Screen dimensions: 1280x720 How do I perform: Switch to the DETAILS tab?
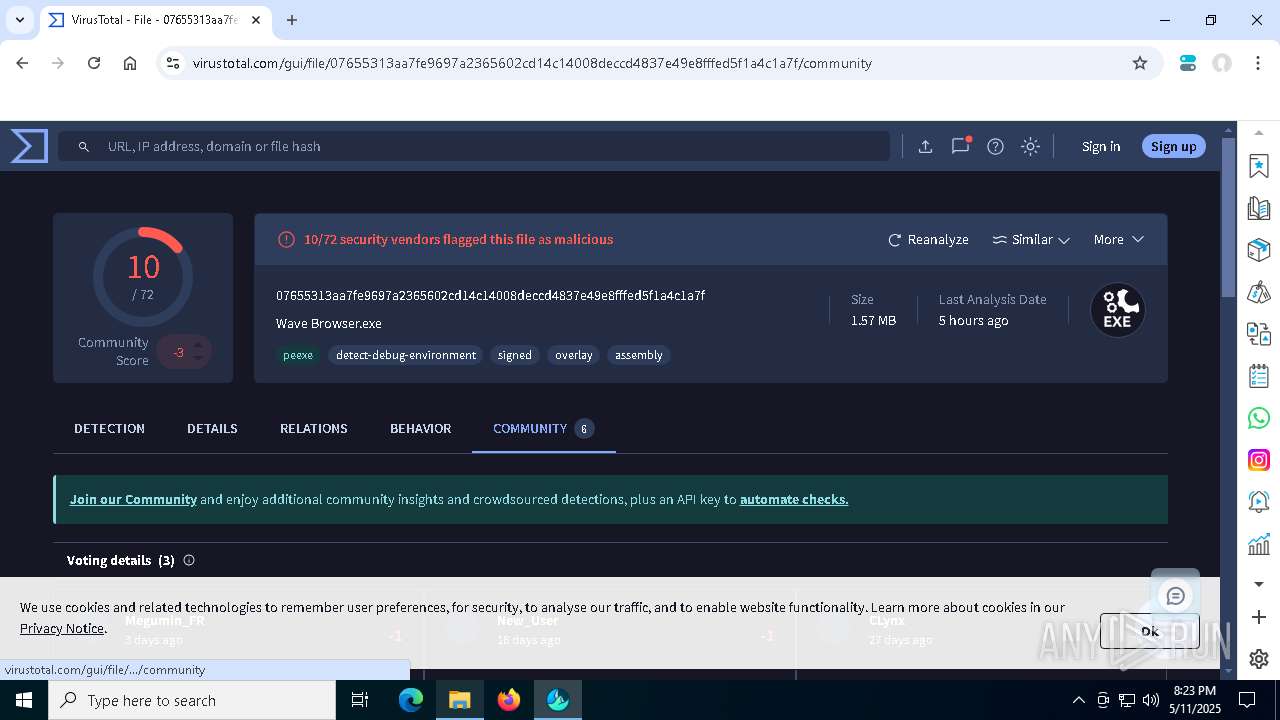(x=212, y=428)
